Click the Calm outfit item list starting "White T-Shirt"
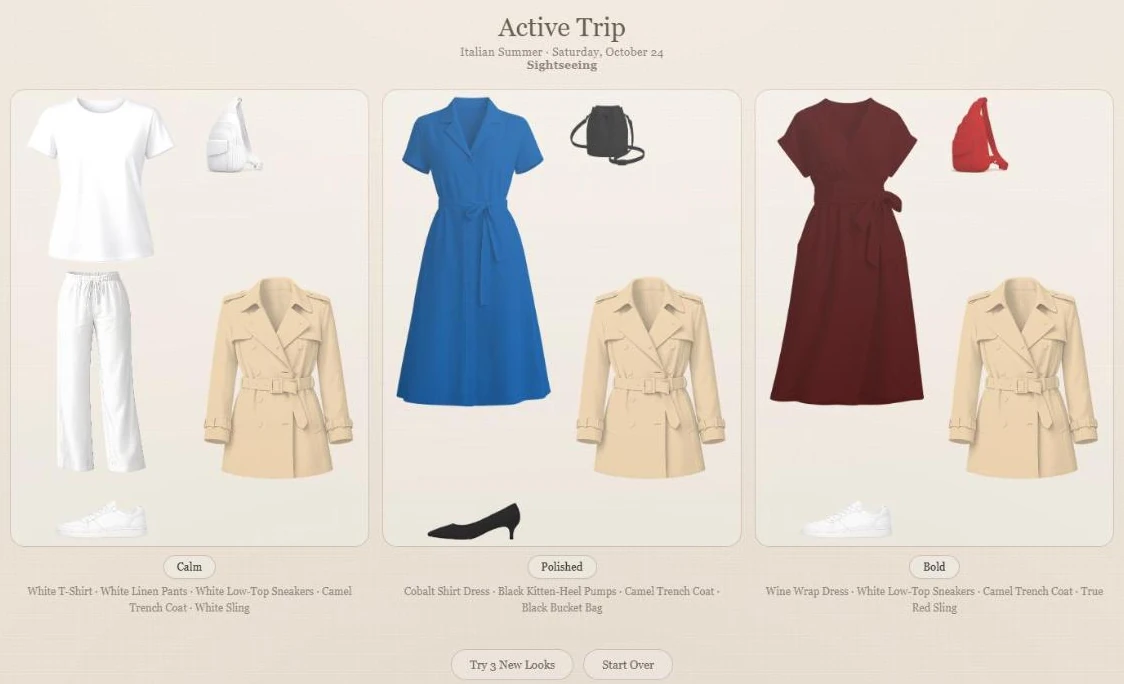Screen dimensions: 1124x684 [189, 599]
